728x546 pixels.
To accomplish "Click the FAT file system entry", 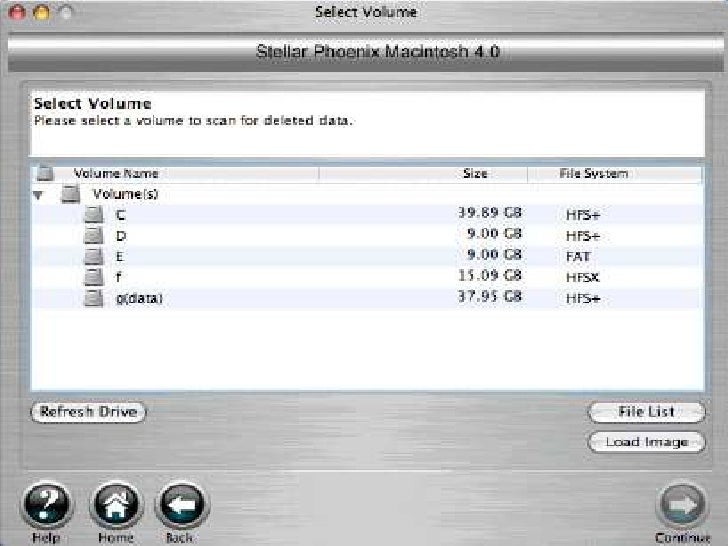I will [x=578, y=257].
